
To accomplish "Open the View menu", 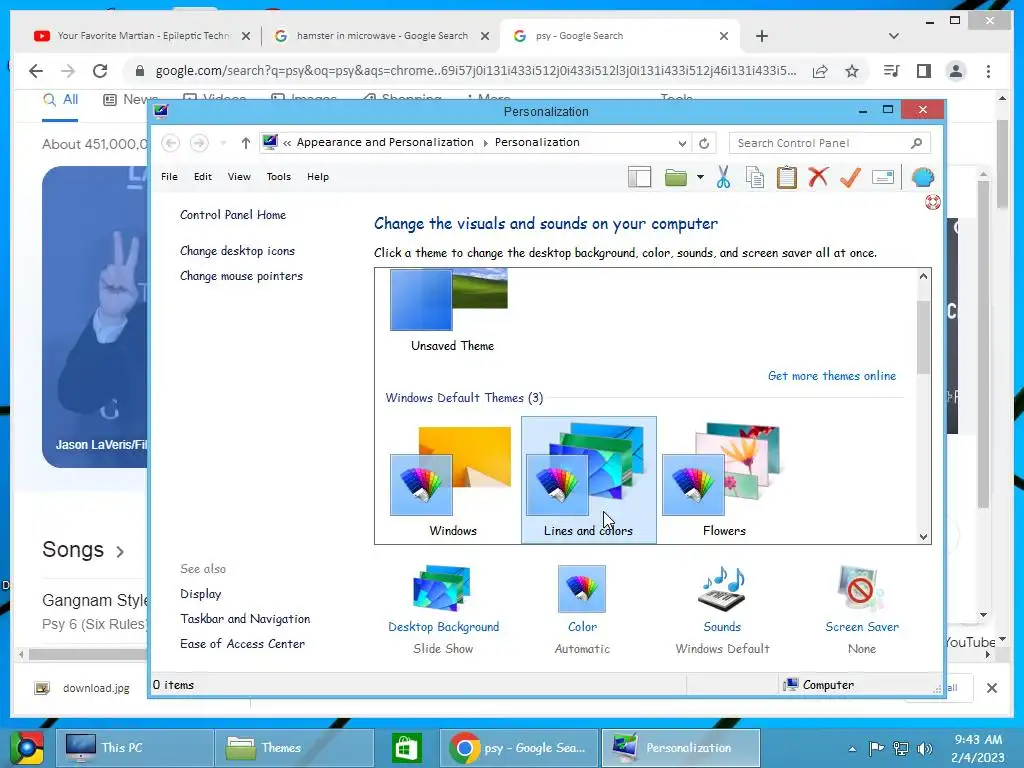I will tap(239, 176).
